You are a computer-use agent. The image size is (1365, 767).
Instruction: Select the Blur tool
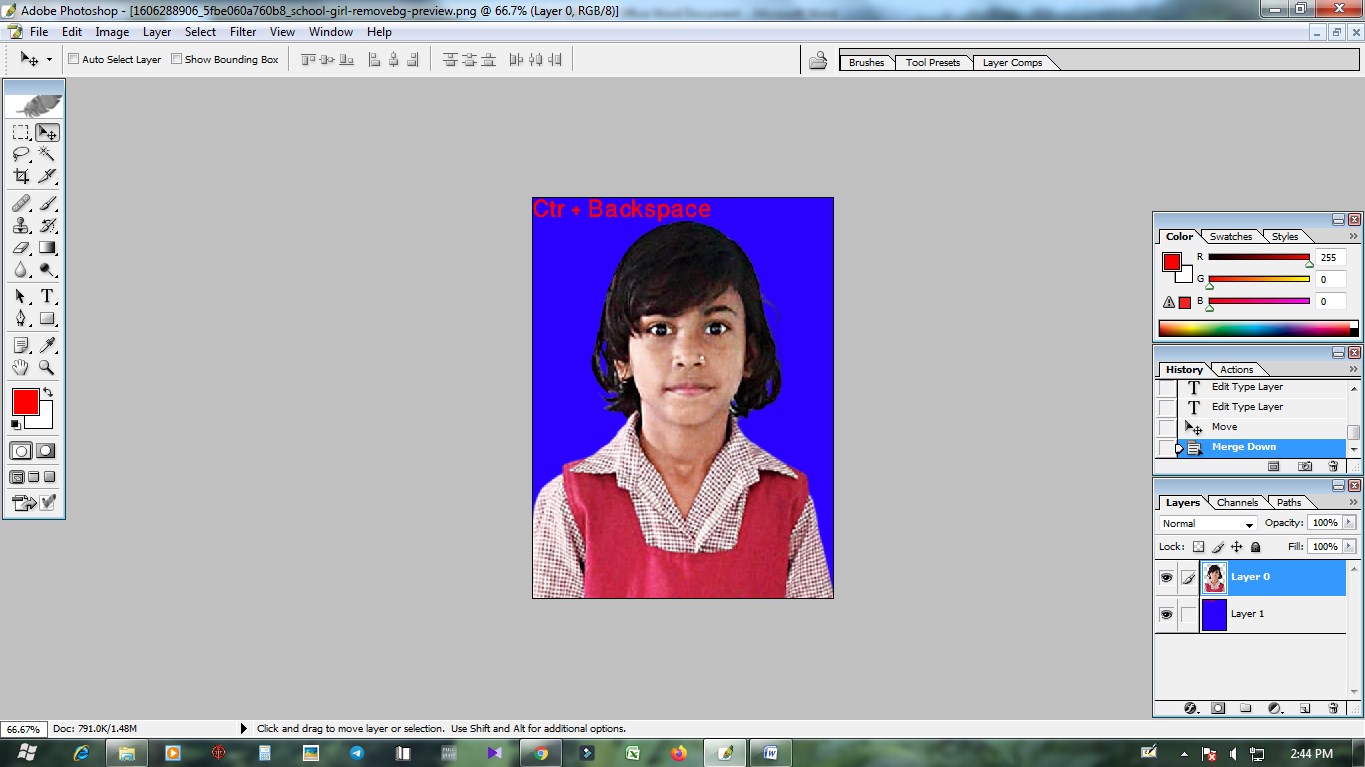pyautogui.click(x=21, y=269)
